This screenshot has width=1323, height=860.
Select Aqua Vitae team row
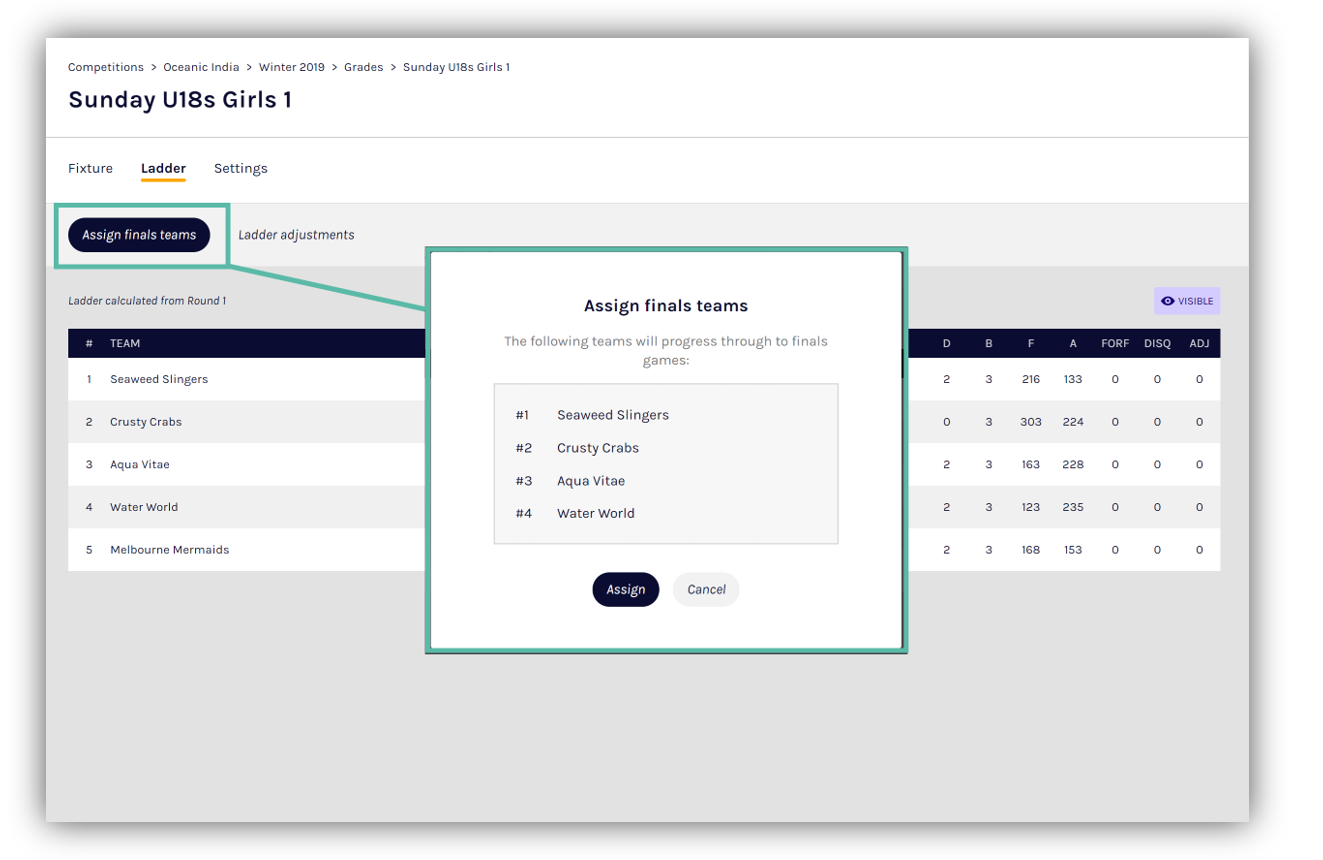[139, 464]
